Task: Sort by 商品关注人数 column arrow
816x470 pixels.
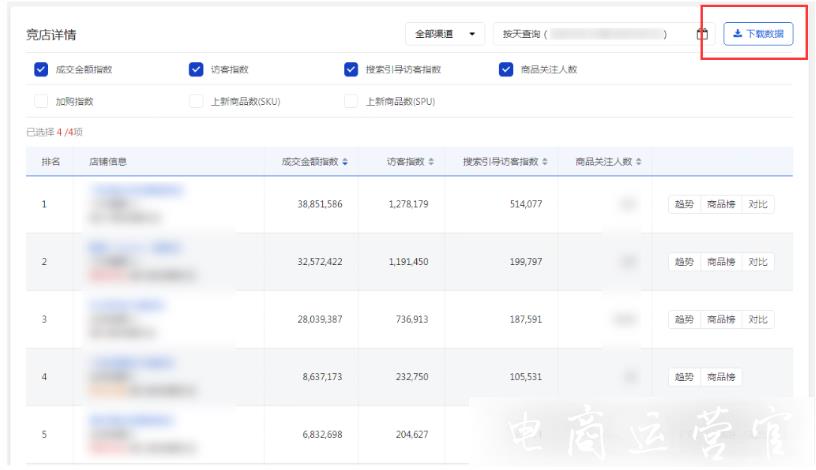Action: pyautogui.click(x=638, y=161)
